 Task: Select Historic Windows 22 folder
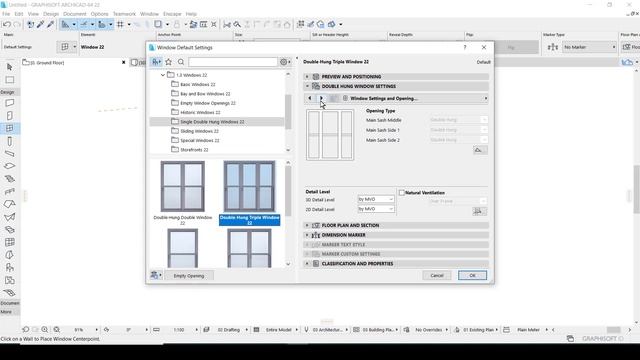click(200, 112)
